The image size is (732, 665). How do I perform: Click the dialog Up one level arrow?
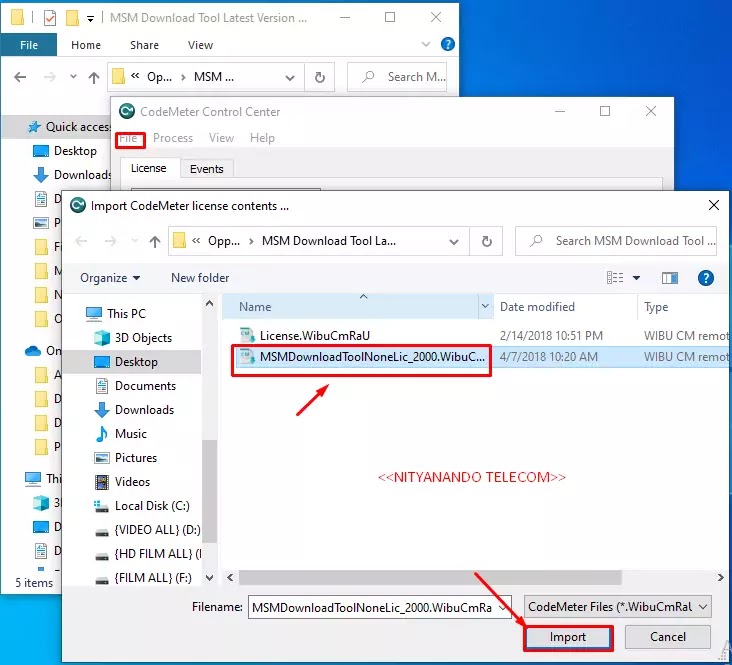point(155,241)
